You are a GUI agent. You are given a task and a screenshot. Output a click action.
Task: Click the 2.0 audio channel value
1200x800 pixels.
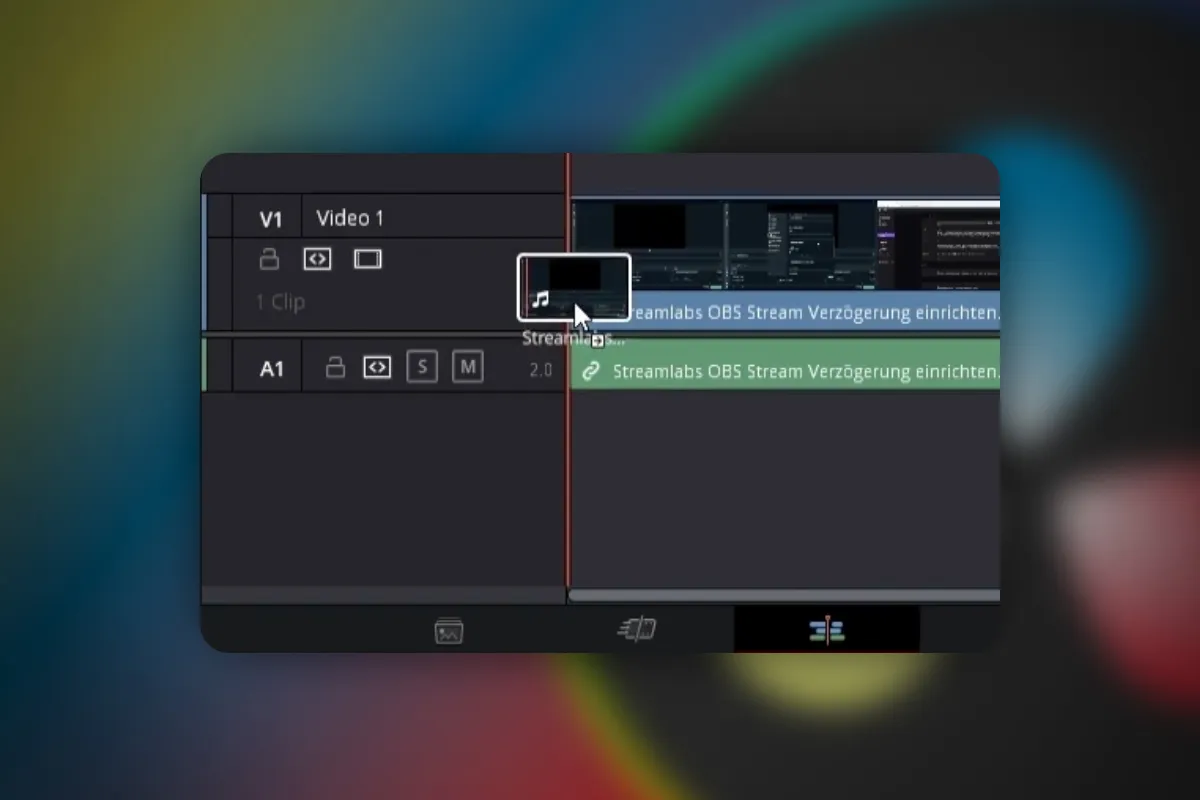[541, 370]
